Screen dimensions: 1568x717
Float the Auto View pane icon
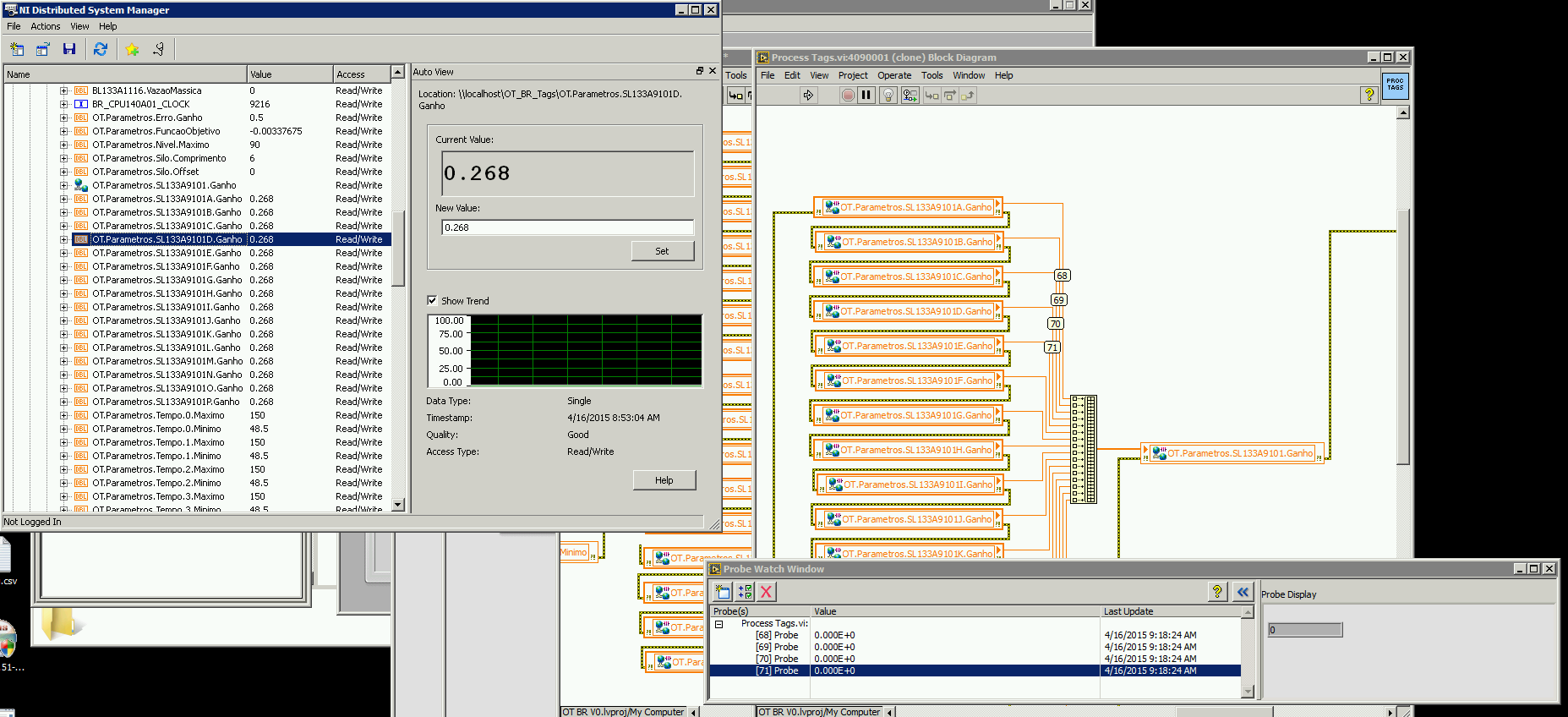point(700,71)
